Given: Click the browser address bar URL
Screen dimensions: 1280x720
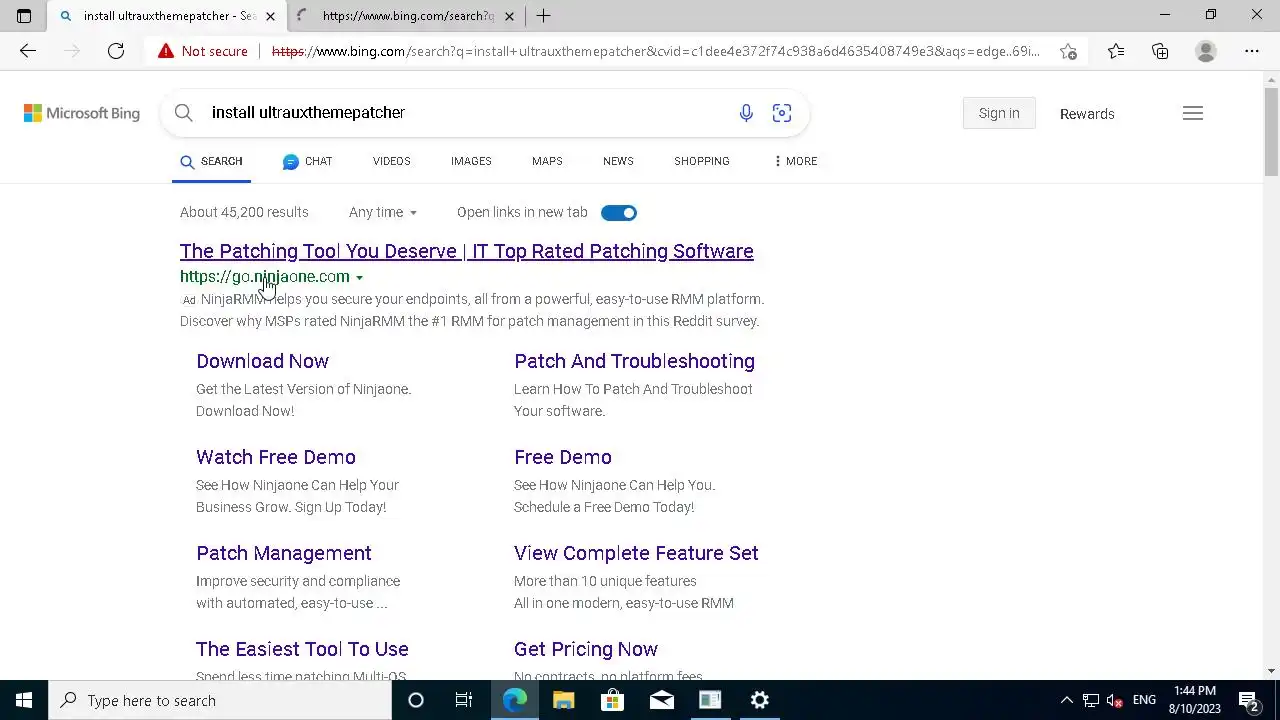Looking at the screenshot, I should coord(655,51).
